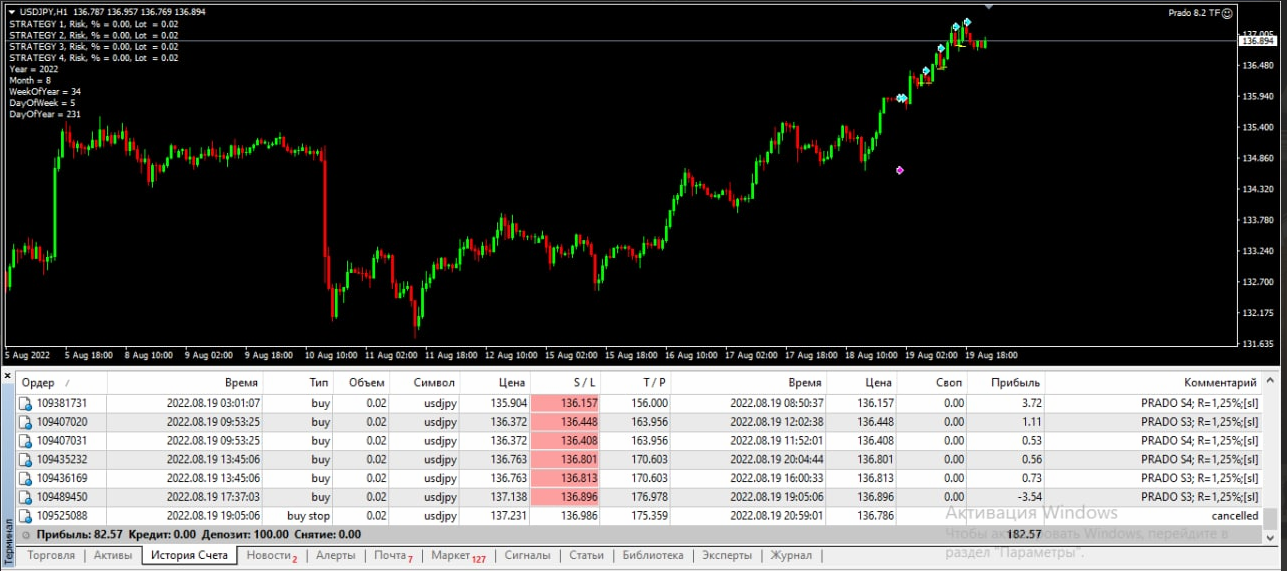Open the Почта tab
Image resolution: width=1287 pixels, height=571 pixels.
click(392, 555)
